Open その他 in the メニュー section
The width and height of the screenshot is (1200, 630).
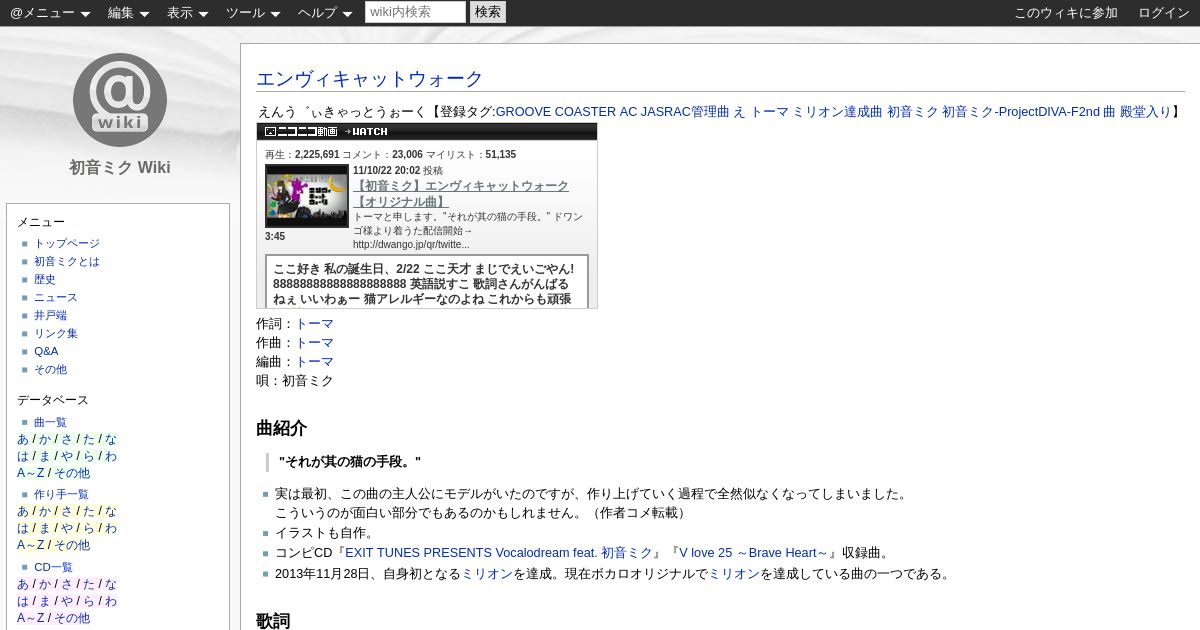50,369
